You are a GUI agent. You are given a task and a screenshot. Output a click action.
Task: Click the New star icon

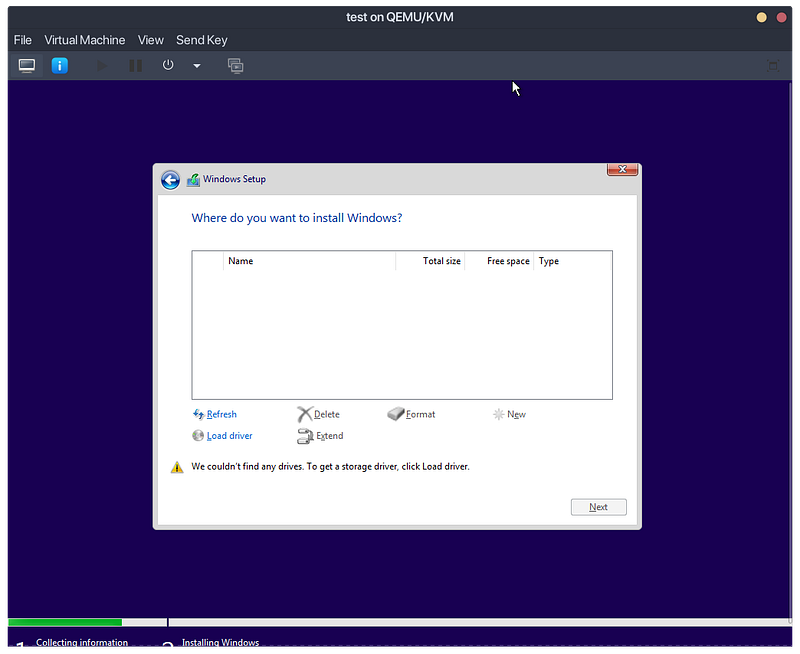click(x=498, y=414)
